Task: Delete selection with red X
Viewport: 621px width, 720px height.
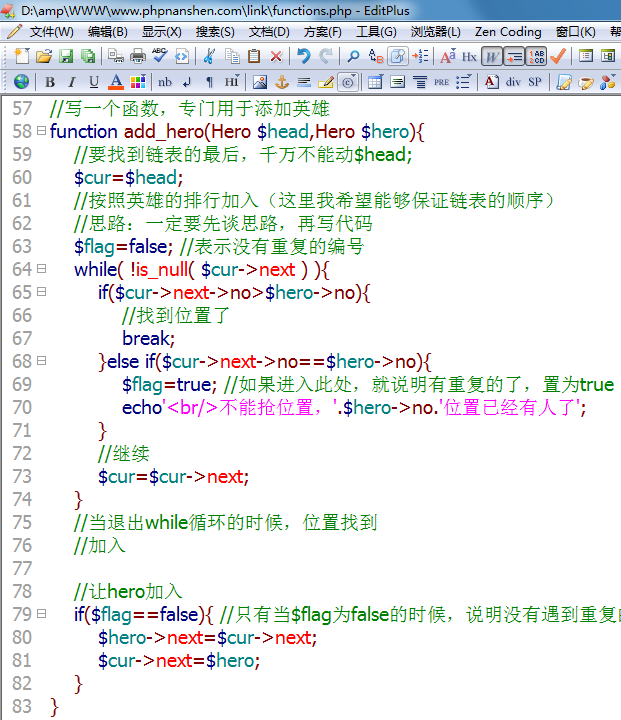Action: [276, 56]
